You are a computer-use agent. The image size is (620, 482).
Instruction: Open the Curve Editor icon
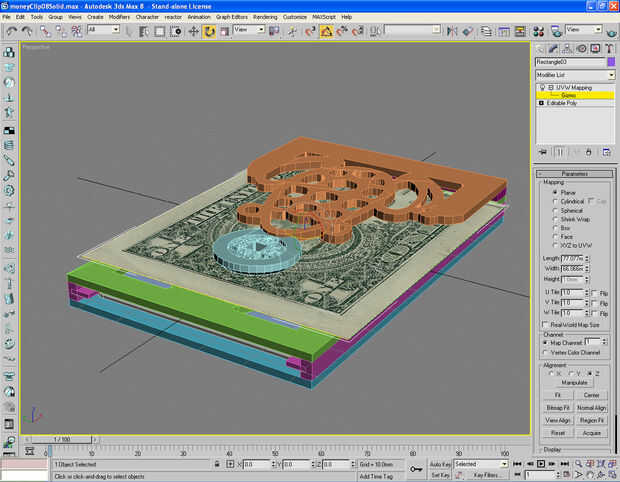504,32
